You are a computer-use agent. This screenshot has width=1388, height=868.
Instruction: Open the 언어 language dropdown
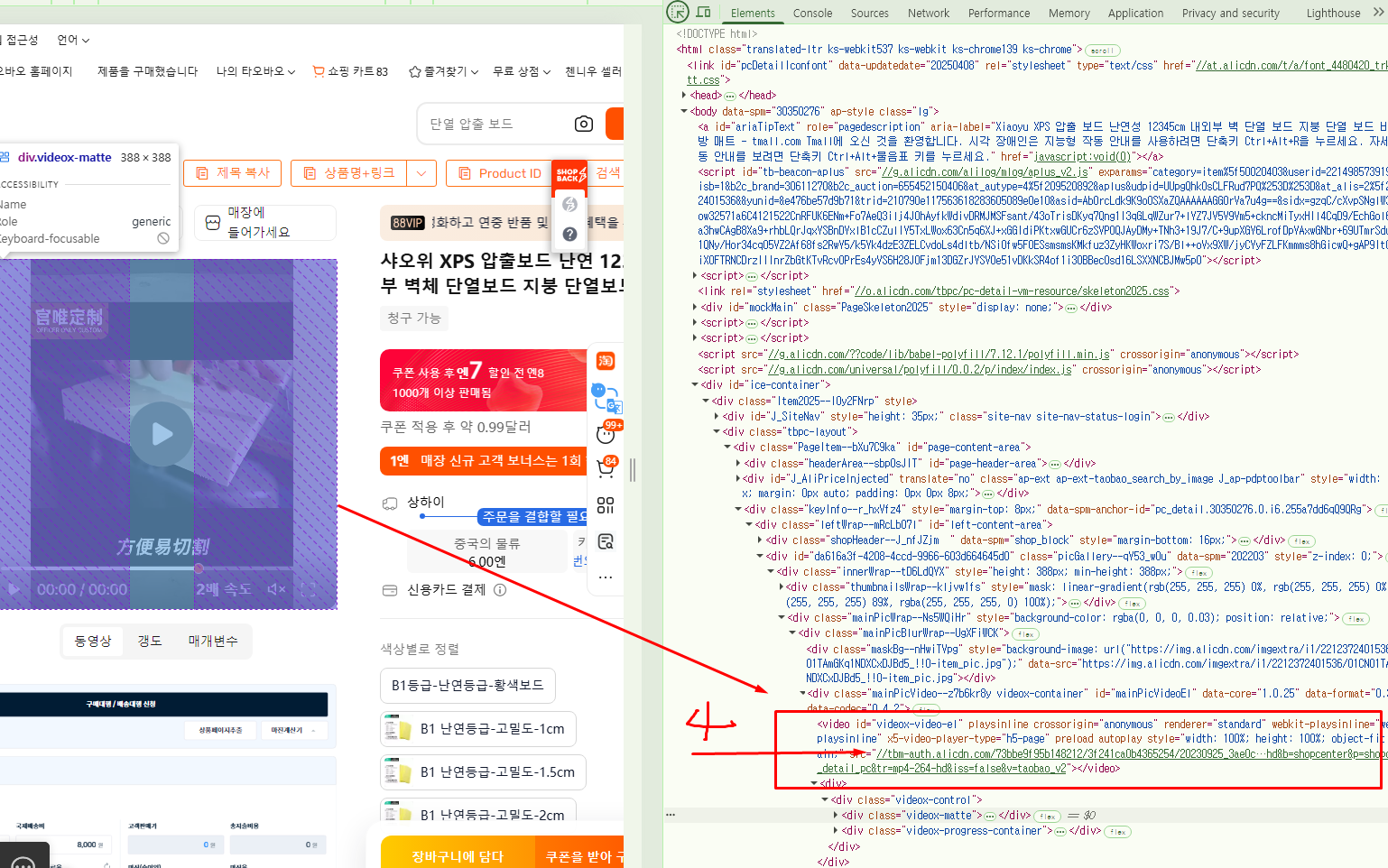[x=73, y=40]
